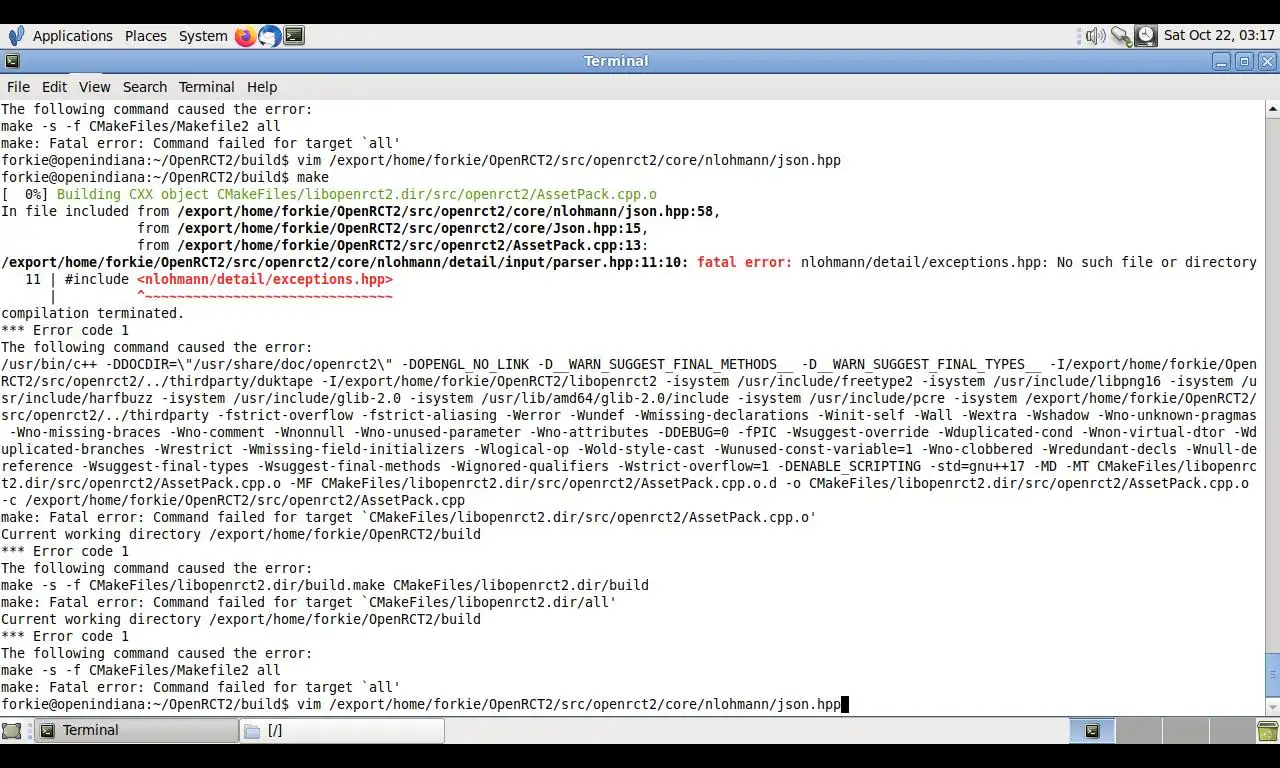Minimize the Terminal window

point(1222,61)
